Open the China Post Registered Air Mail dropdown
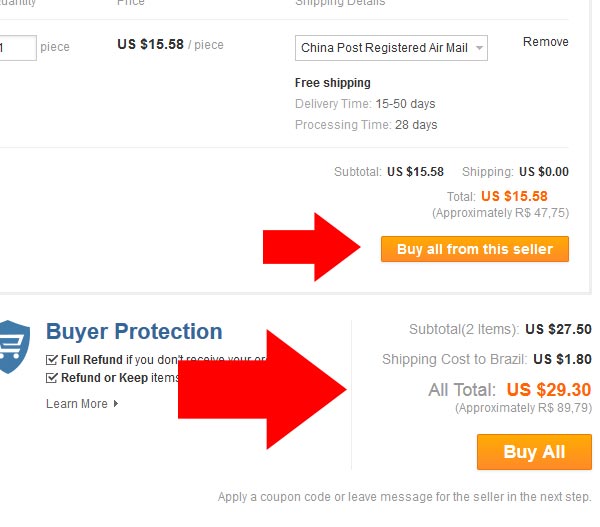 click(x=391, y=48)
